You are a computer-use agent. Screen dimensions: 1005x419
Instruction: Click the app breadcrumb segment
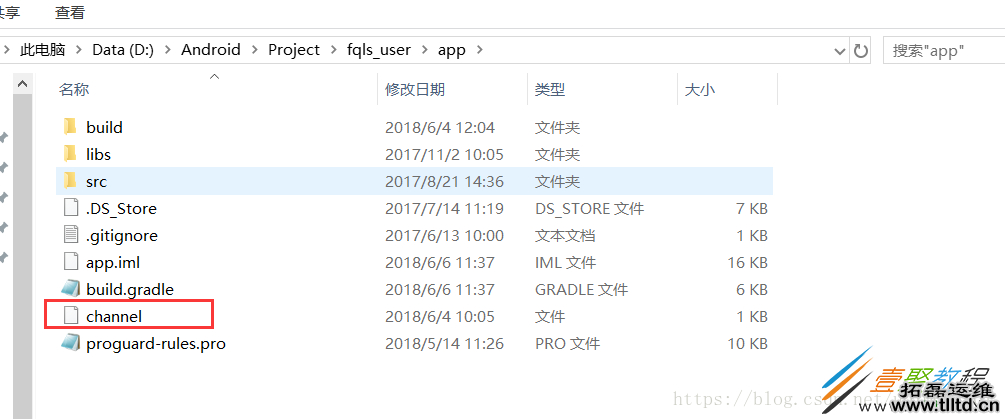point(451,50)
